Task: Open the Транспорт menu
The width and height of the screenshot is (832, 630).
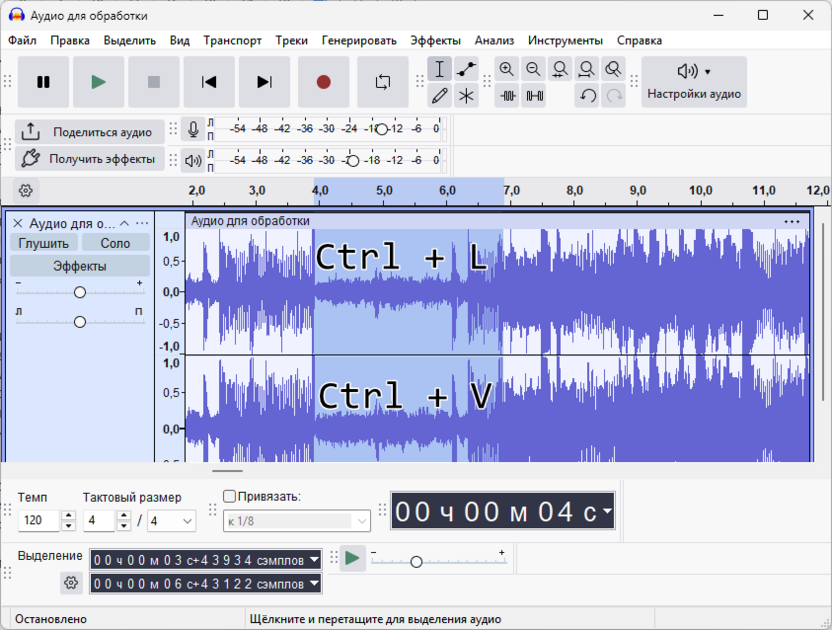Action: [x=232, y=40]
